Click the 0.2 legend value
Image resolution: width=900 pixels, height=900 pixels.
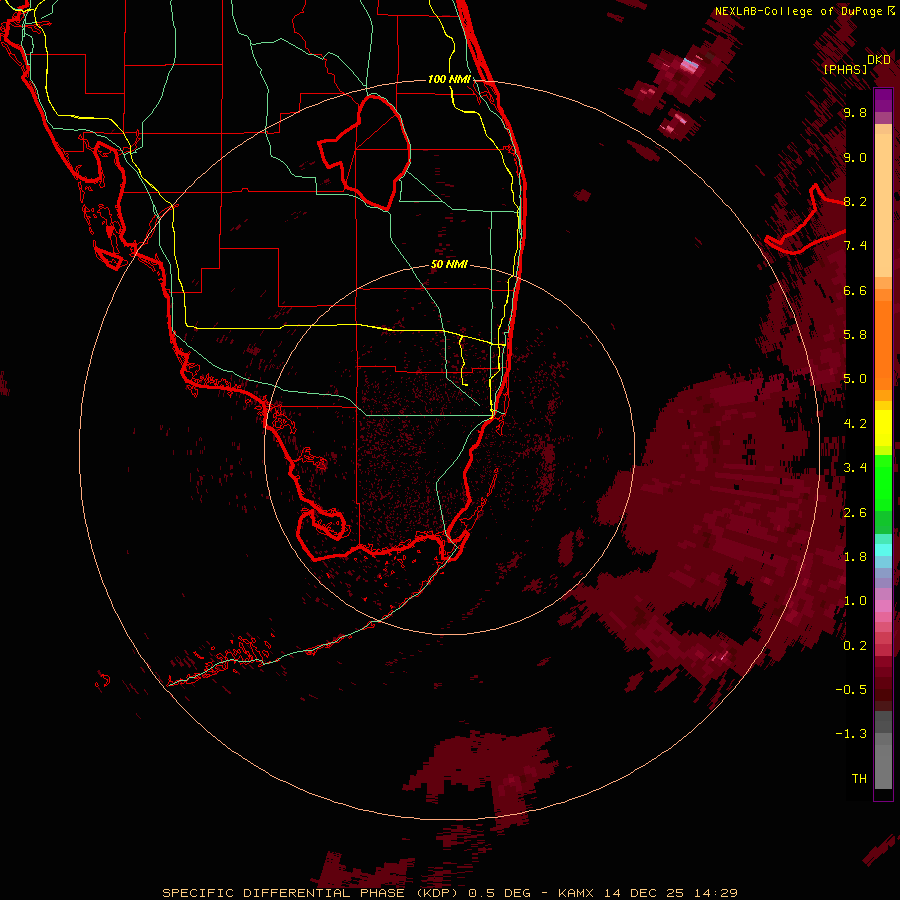855,646
